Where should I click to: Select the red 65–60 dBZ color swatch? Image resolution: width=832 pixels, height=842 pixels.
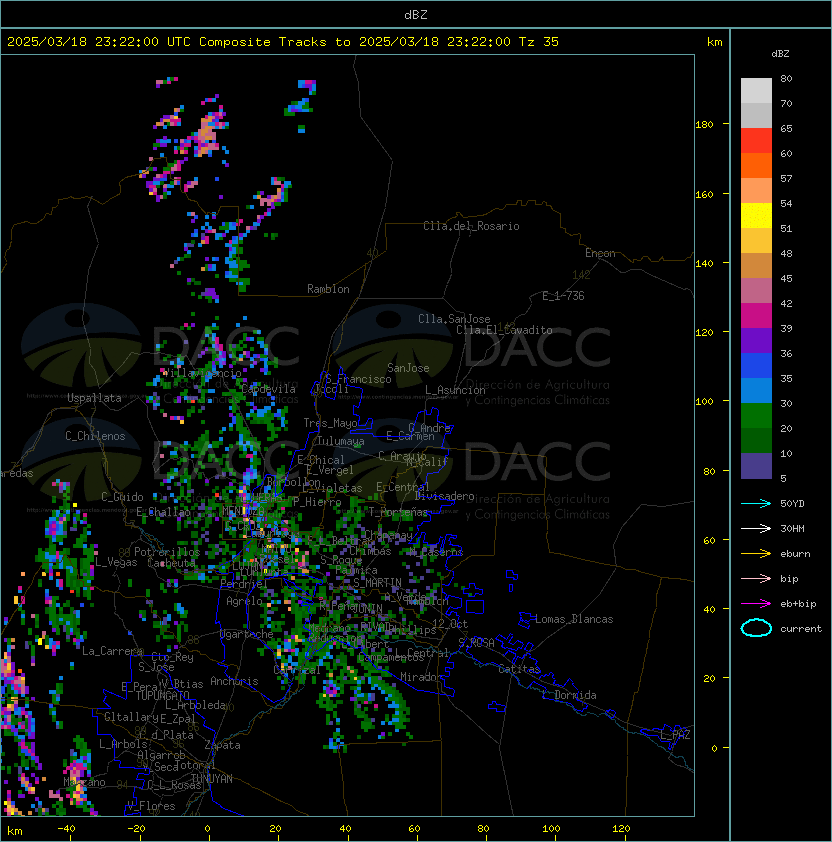pyautogui.click(x=756, y=141)
